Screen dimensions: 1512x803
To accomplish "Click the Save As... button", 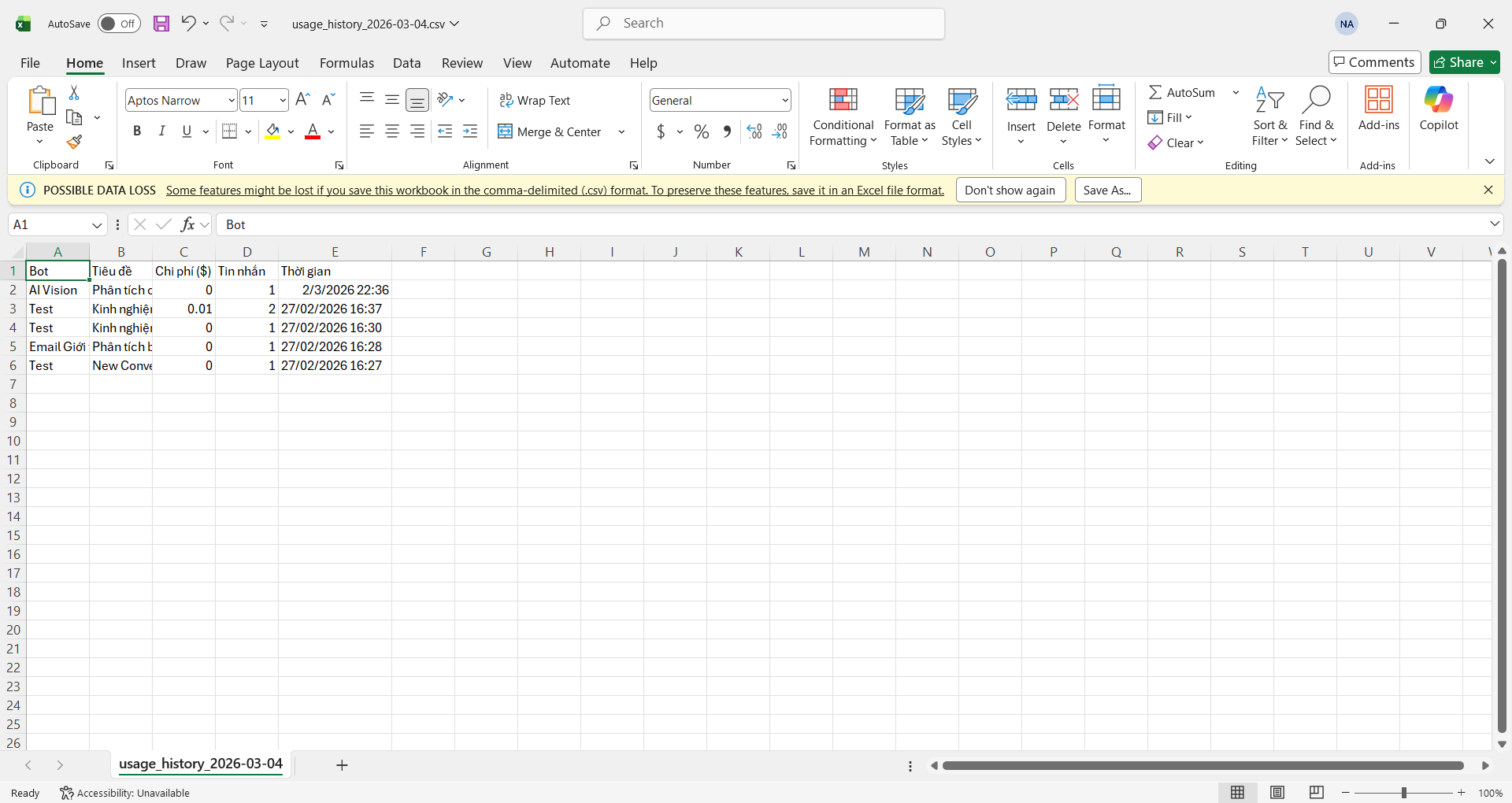I will (x=1107, y=191).
